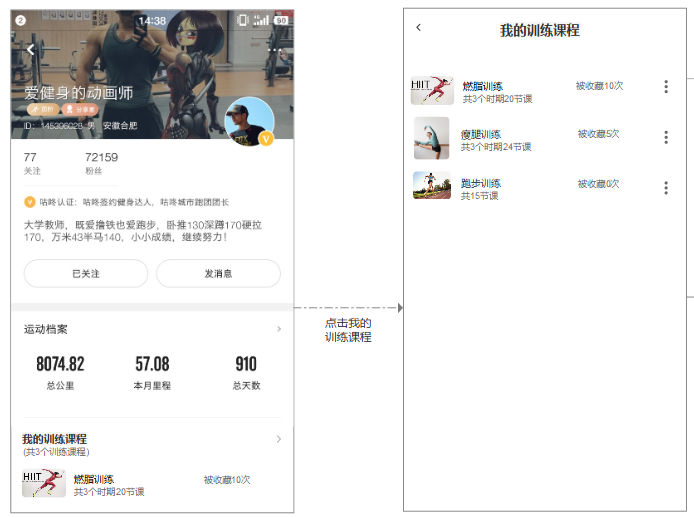Click the 发消息 button
Viewport: 694px width, 518px height.
218,274
